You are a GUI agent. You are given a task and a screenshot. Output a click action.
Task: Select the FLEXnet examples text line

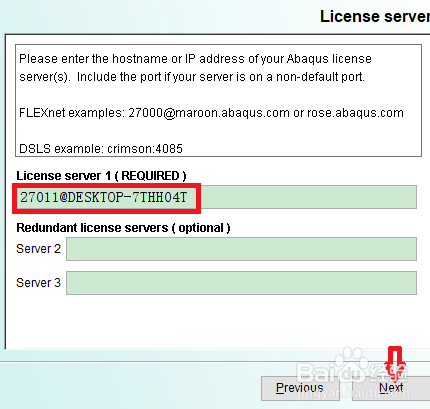tap(211, 113)
